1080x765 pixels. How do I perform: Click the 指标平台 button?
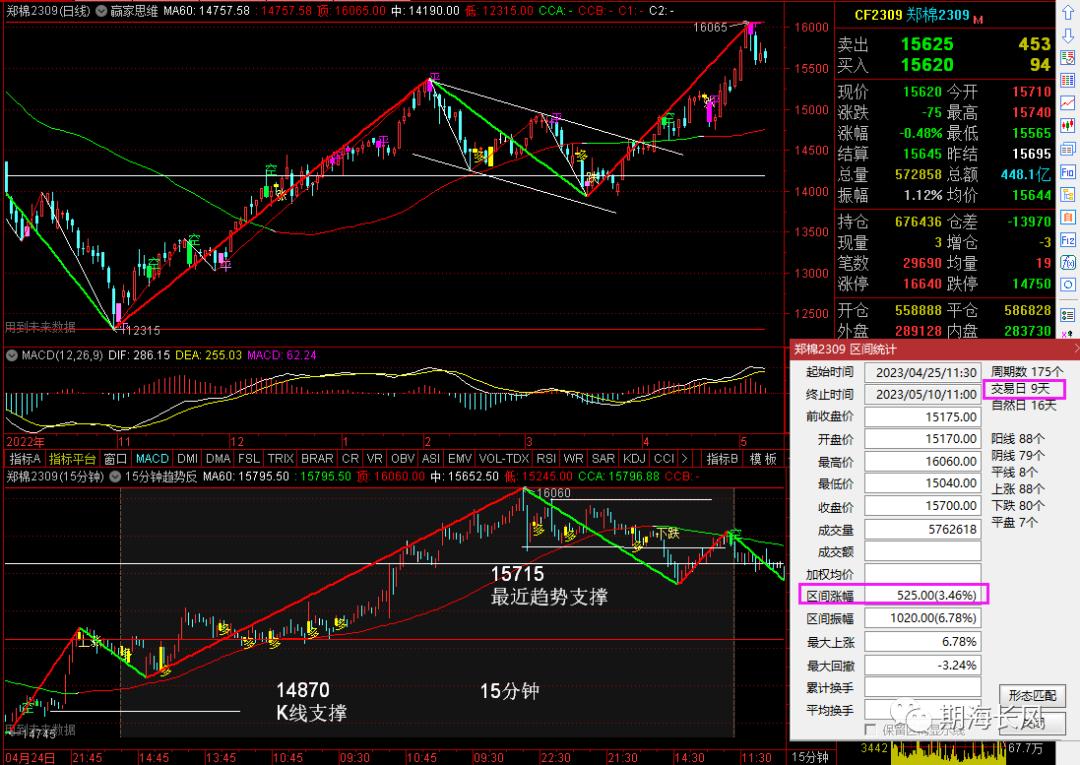point(73,459)
